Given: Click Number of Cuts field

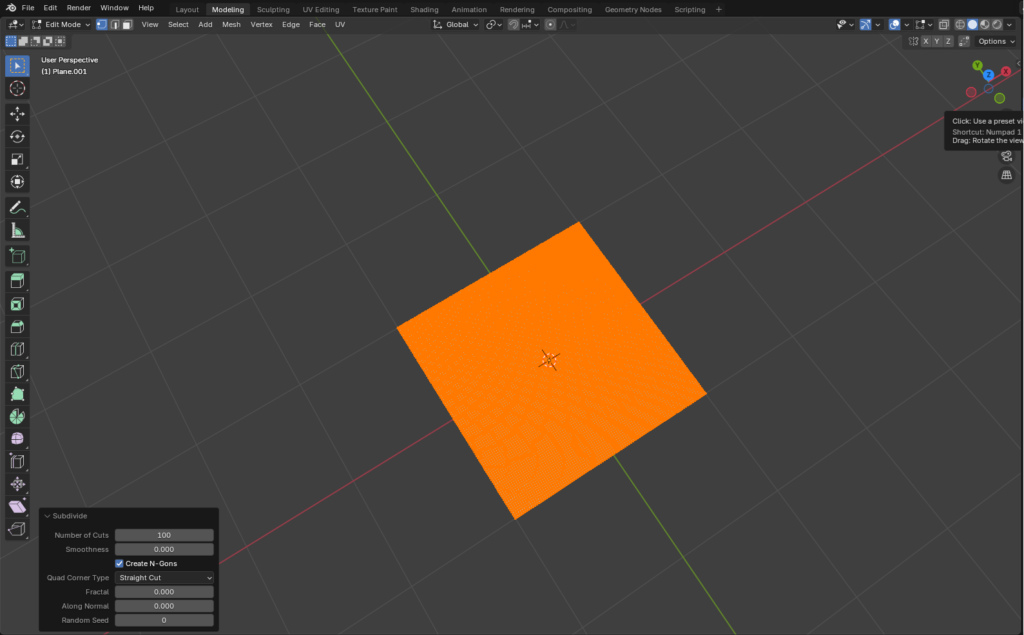Looking at the screenshot, I should pos(165,535).
